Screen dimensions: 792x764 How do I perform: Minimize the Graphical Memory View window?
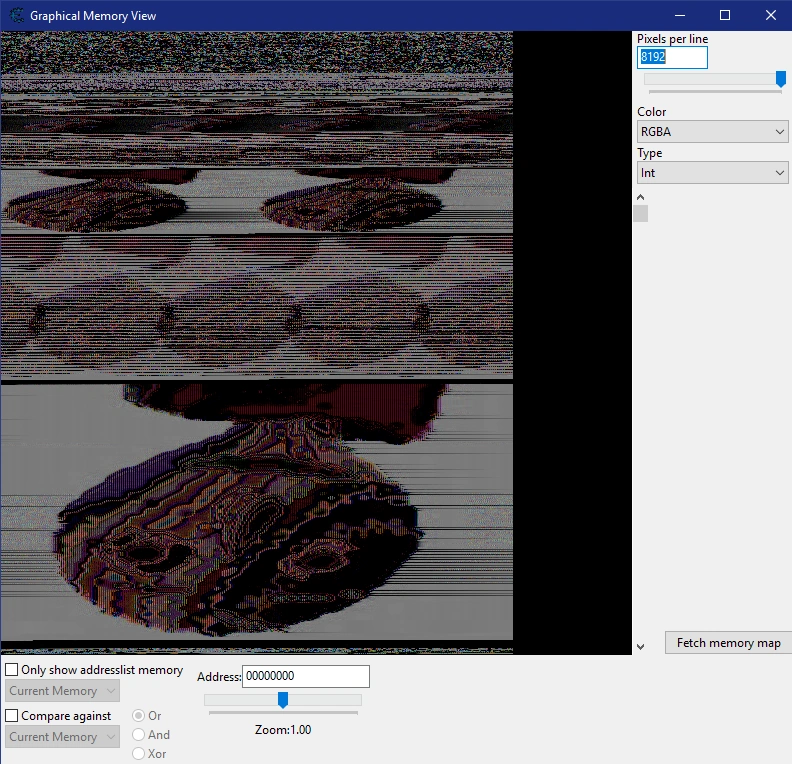[680, 15]
